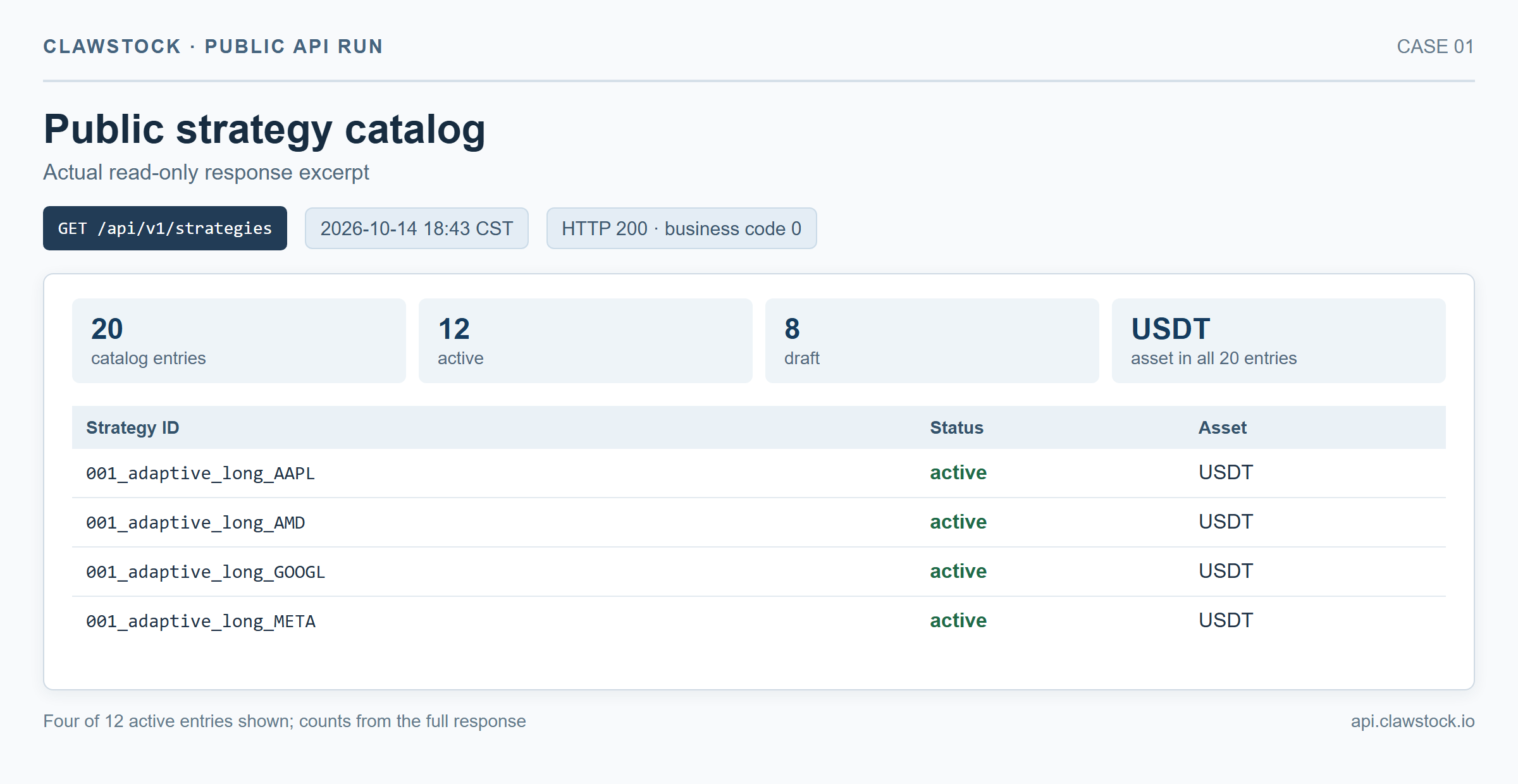Click the USDT asset cell in the AMD row

click(x=1226, y=522)
